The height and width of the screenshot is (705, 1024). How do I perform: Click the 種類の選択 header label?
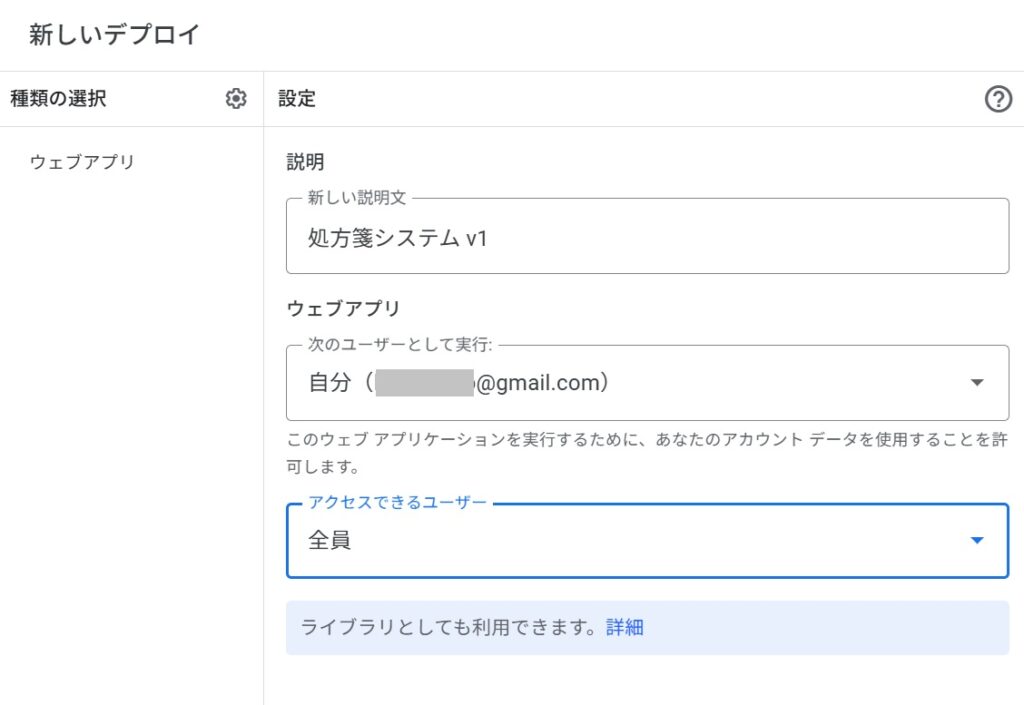click(58, 99)
